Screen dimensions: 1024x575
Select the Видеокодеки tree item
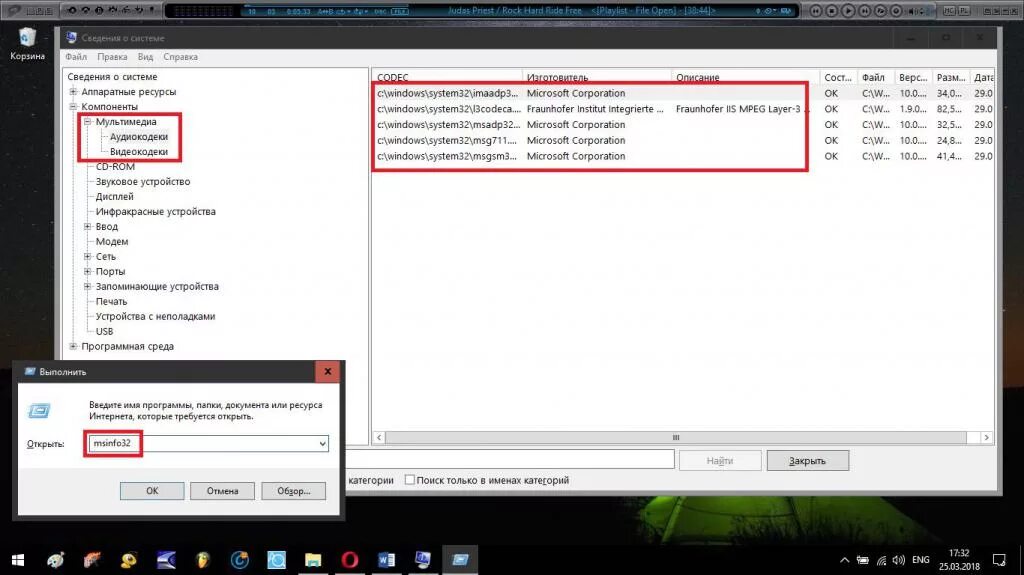coord(138,152)
